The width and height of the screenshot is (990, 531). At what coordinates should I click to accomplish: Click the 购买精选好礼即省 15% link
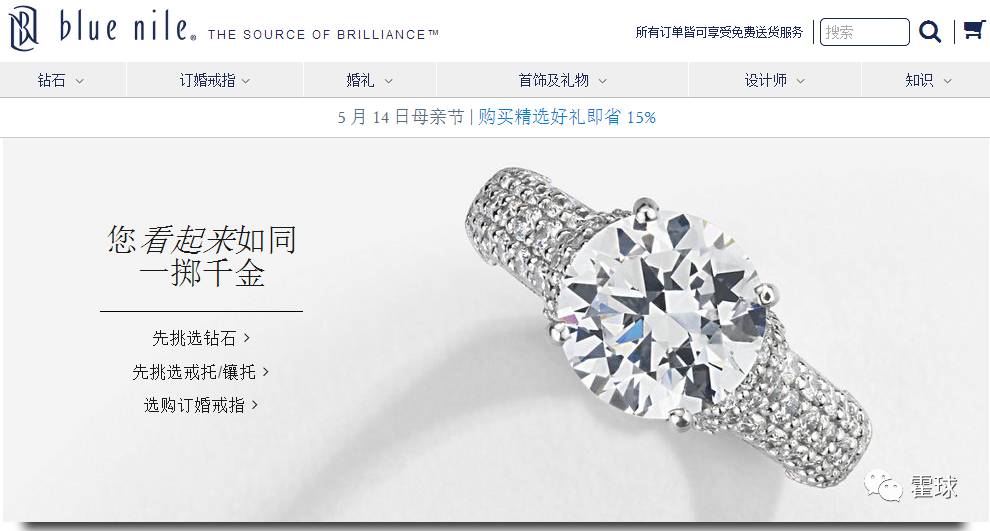pos(567,117)
